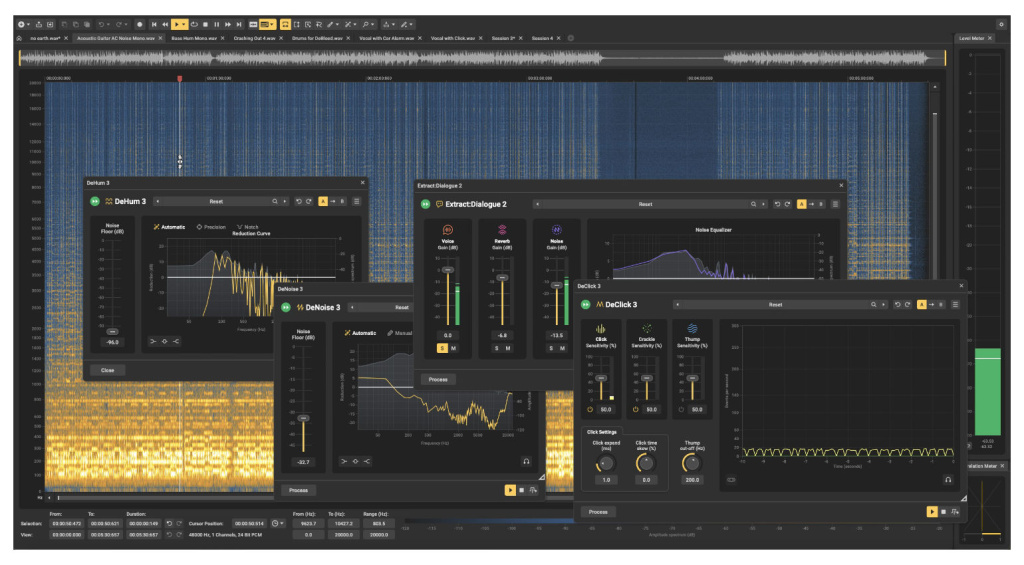This screenshot has width=1024, height=565.
Task: Open the Extract:Dialogue 2 hamburger menu
Action: [835, 204]
